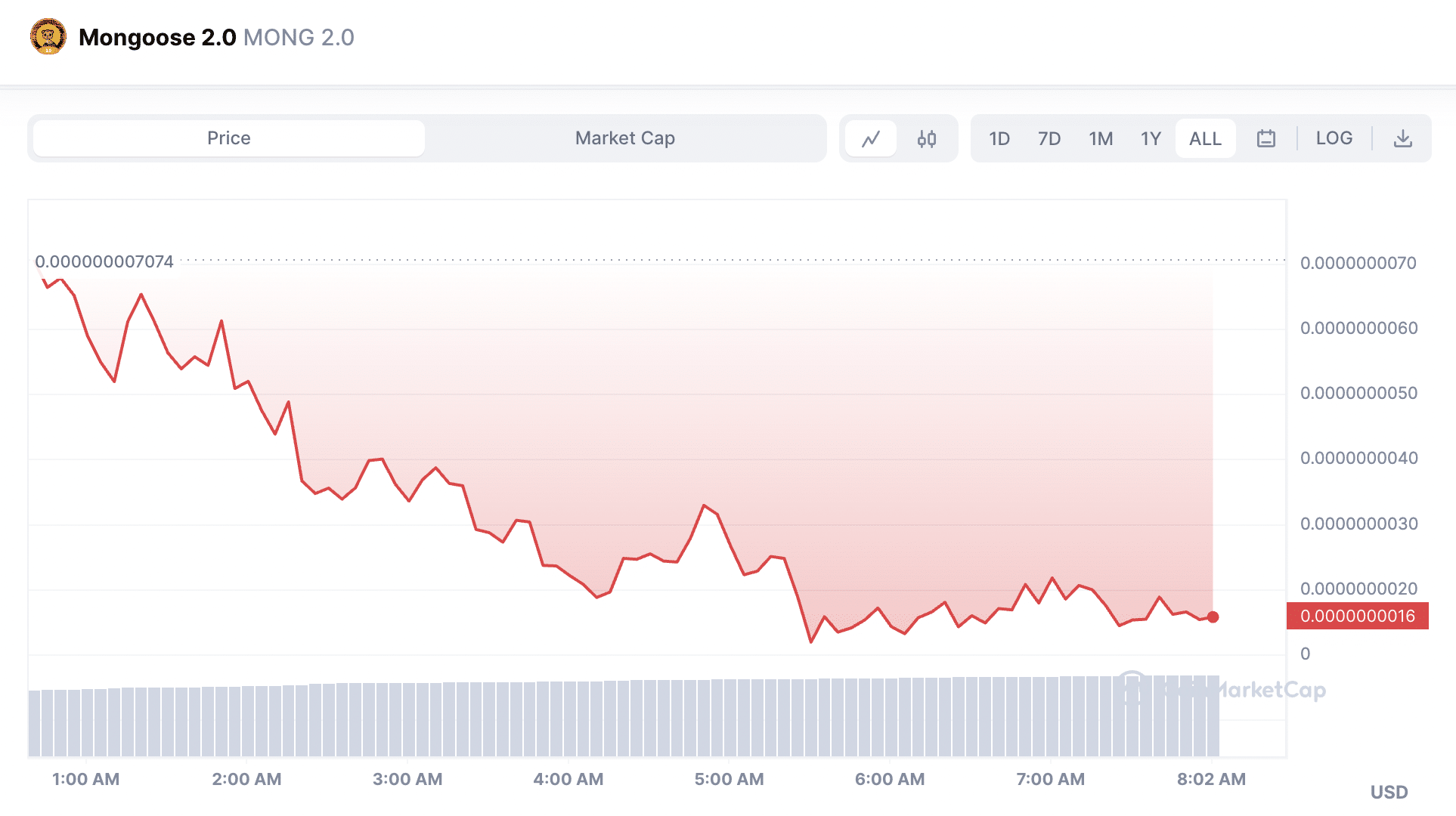Click the red current price dot
The height and width of the screenshot is (816, 1456).
[1213, 617]
